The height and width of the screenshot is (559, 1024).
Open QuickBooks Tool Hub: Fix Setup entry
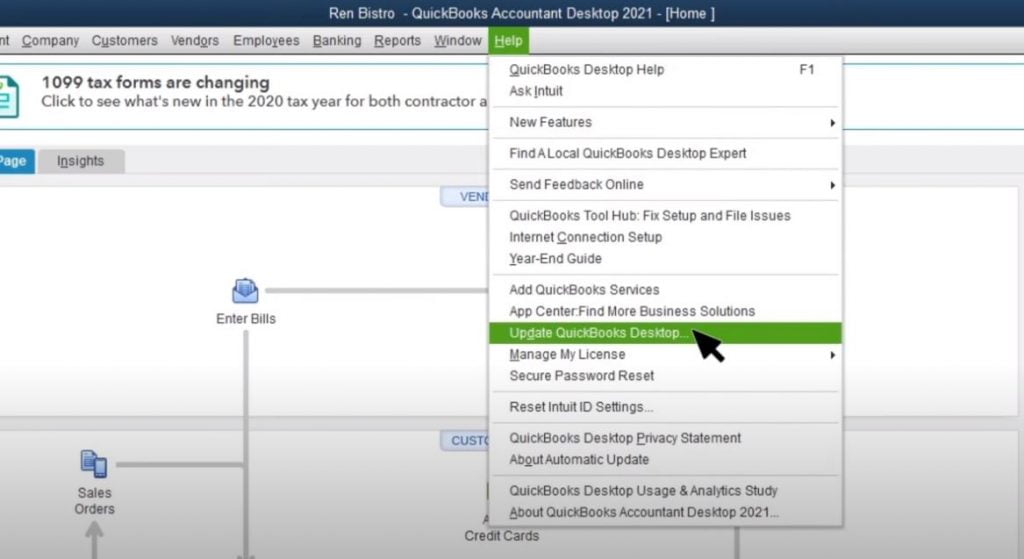click(x=665, y=216)
